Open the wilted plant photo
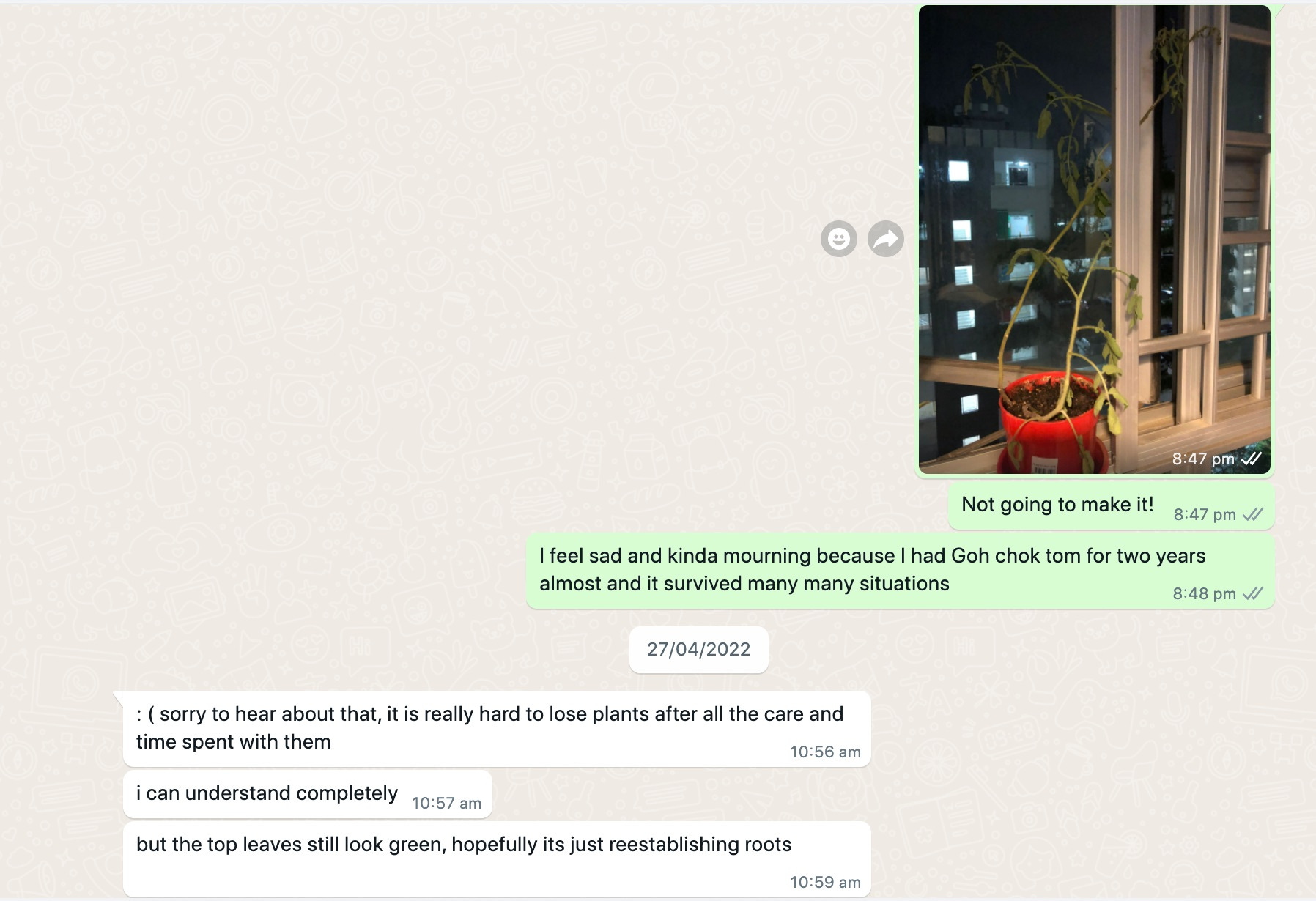Screen dimensions: 1316x901 click(1094, 240)
